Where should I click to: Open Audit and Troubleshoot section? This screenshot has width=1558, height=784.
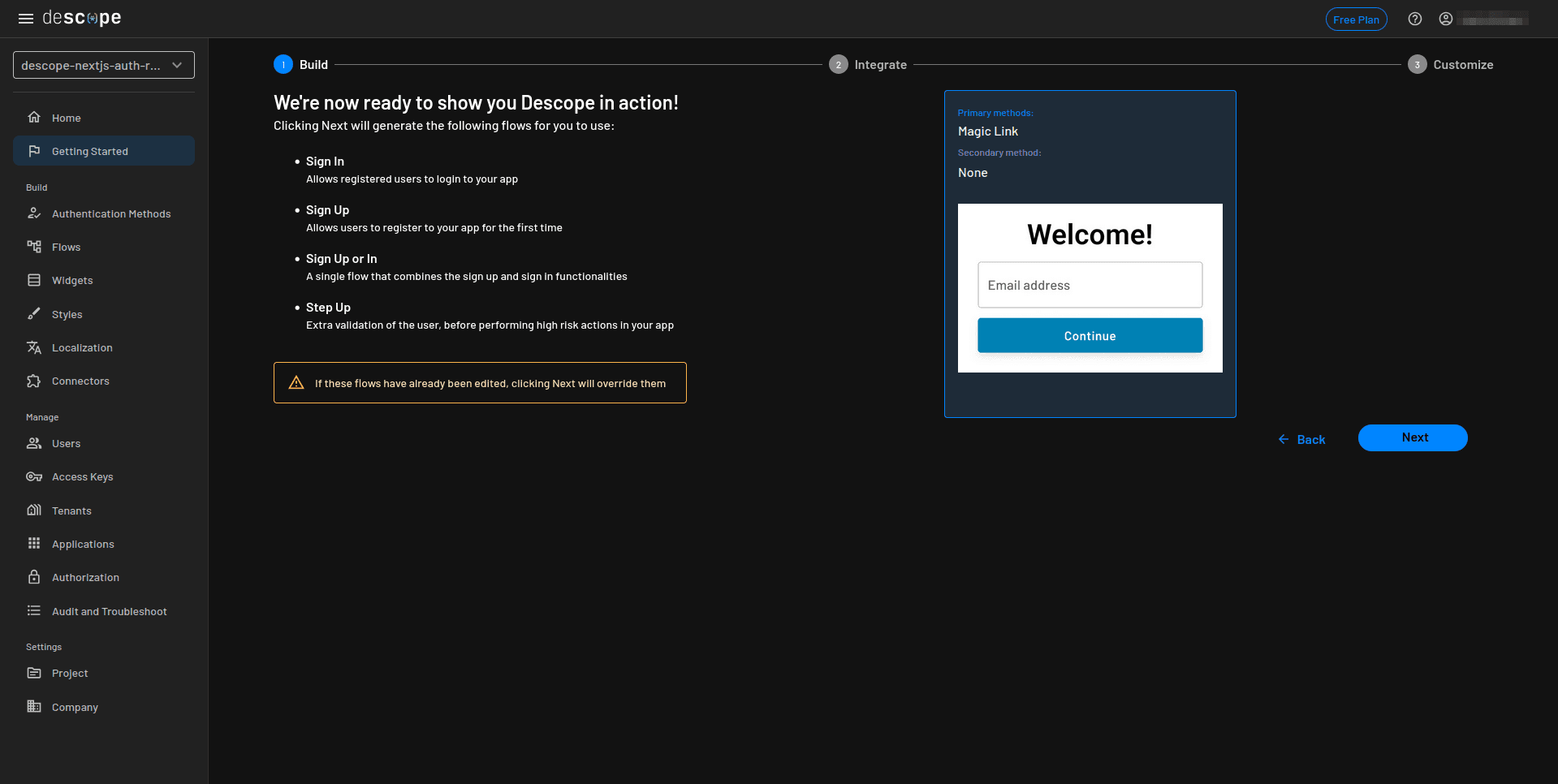[109, 612]
